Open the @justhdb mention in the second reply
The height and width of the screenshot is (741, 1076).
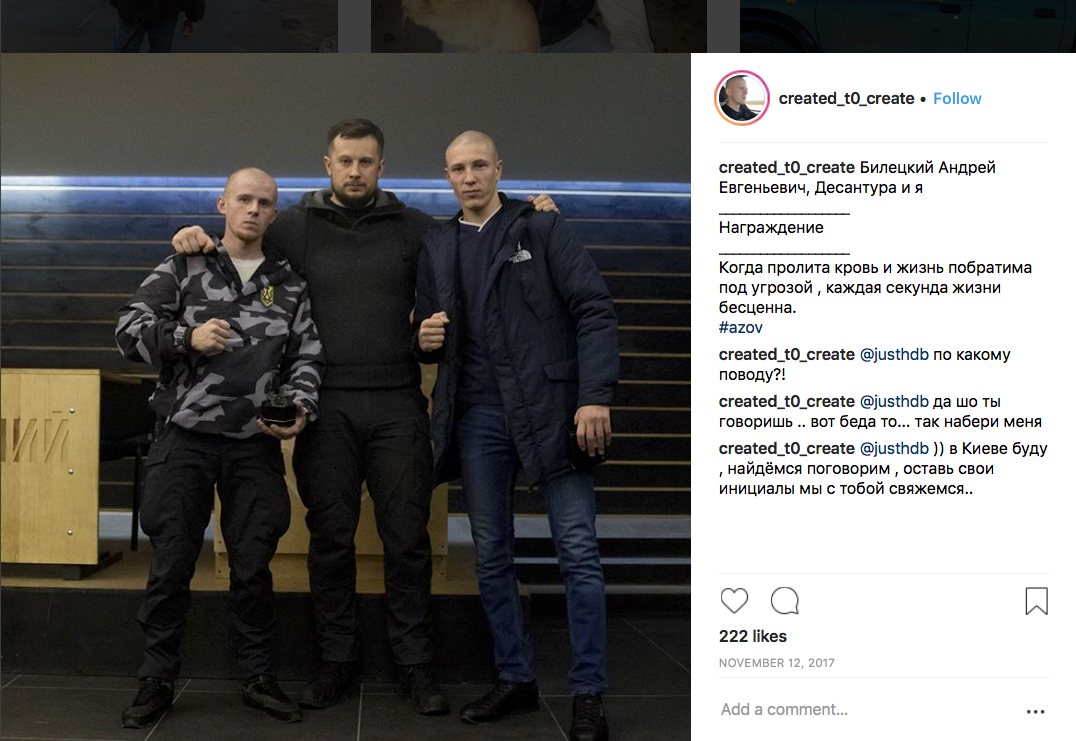click(894, 401)
